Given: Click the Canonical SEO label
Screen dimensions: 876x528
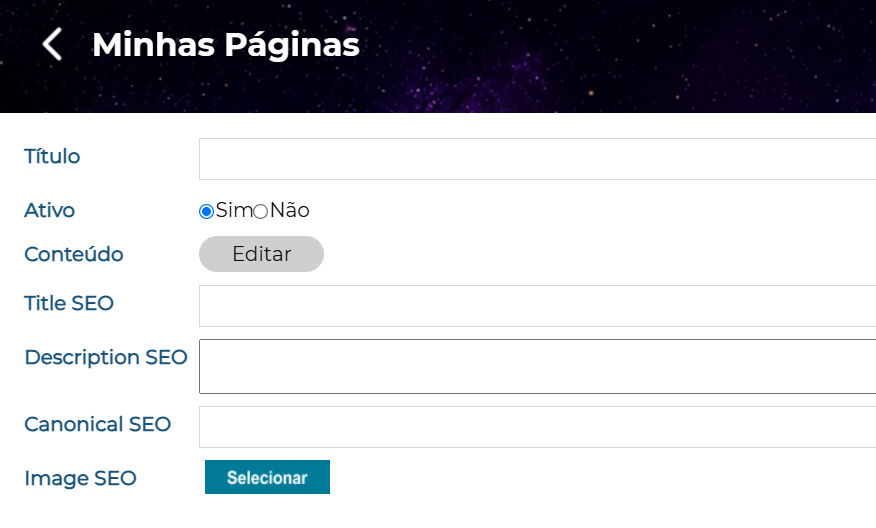Looking at the screenshot, I should (97, 425).
